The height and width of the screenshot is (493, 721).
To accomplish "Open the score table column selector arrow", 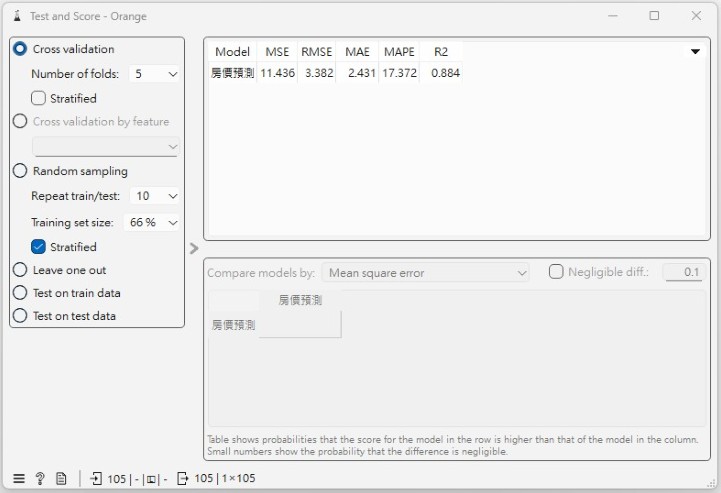I will click(695, 52).
